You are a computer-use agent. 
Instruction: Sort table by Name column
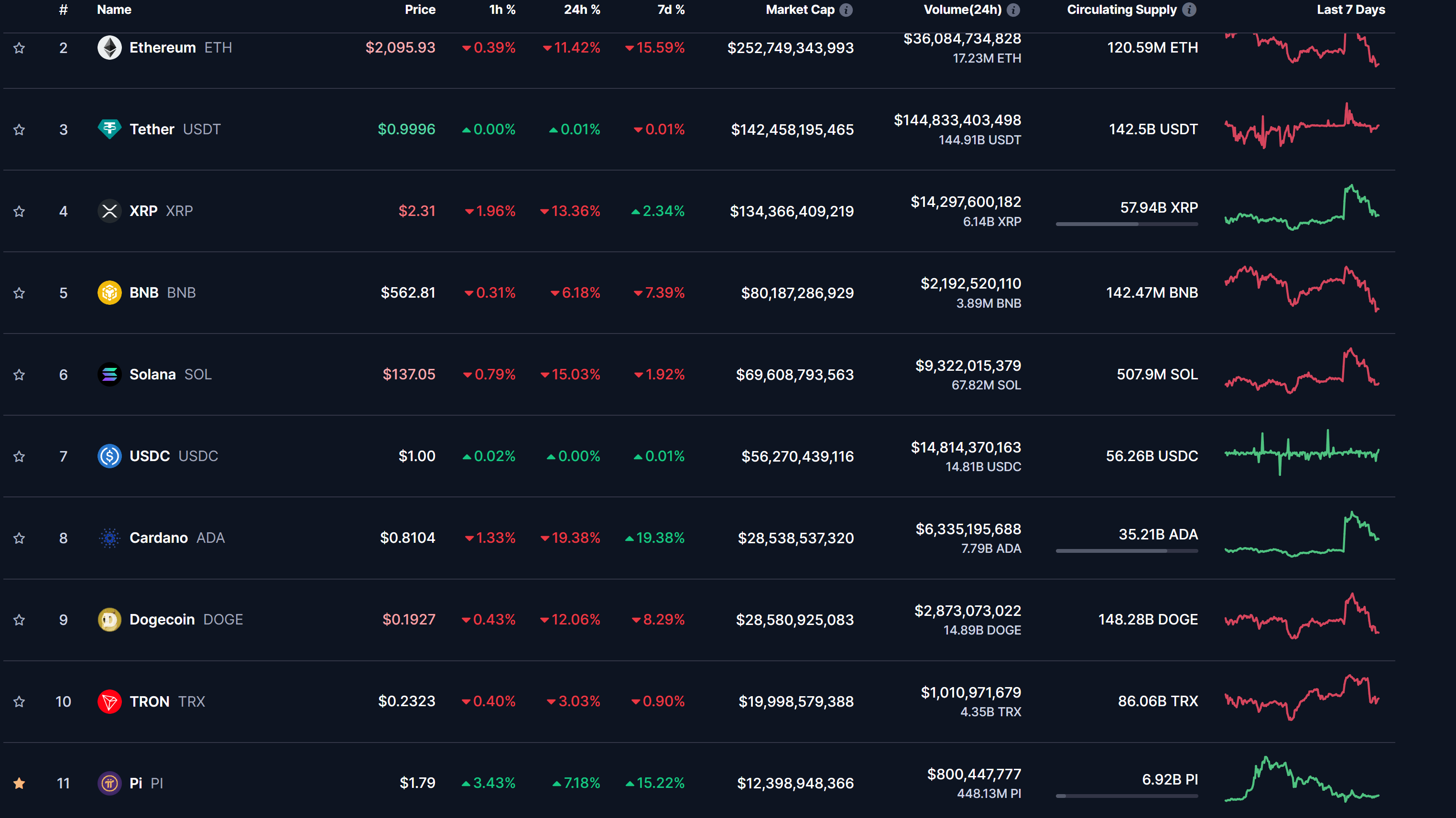114,10
